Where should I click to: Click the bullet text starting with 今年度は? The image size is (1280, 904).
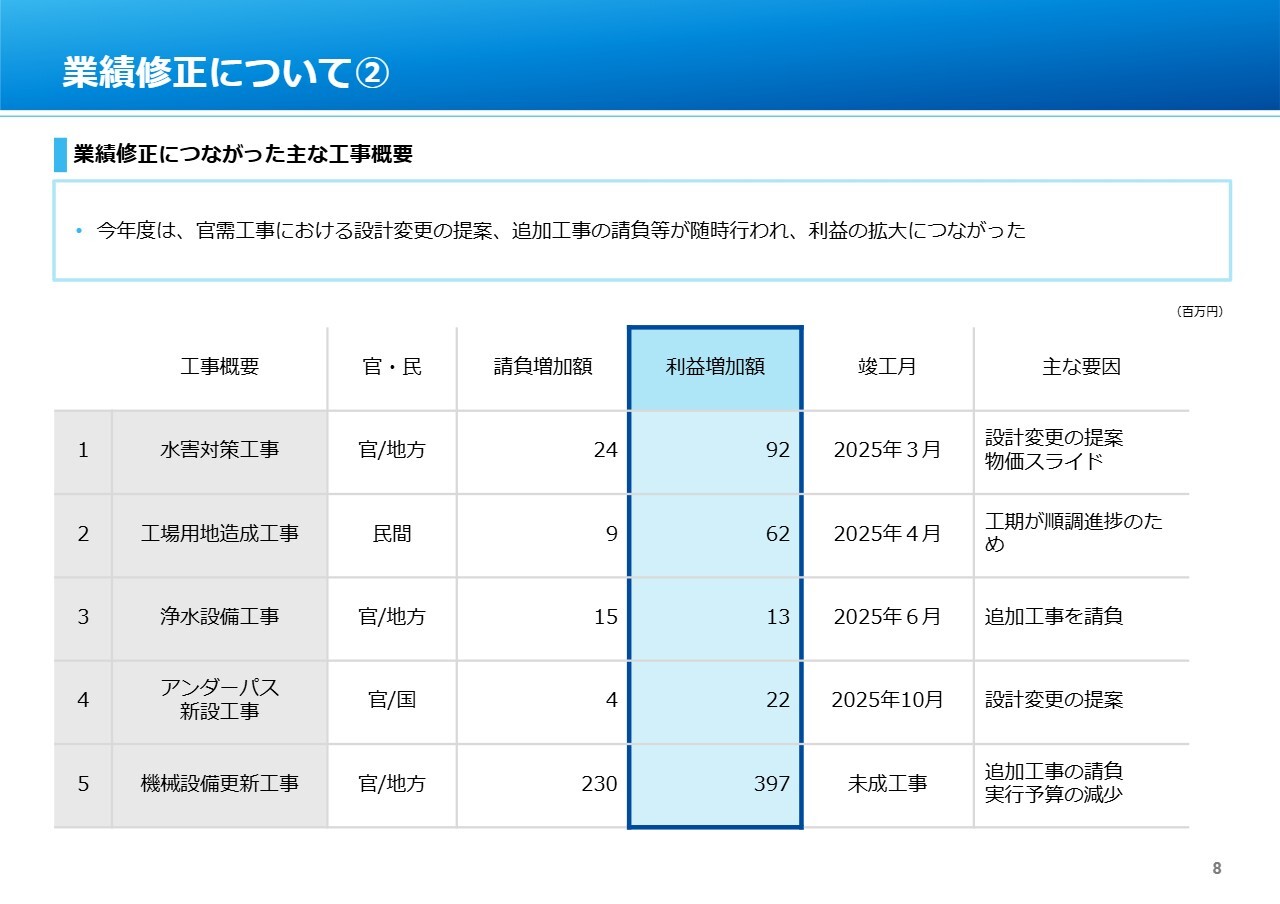click(x=560, y=230)
